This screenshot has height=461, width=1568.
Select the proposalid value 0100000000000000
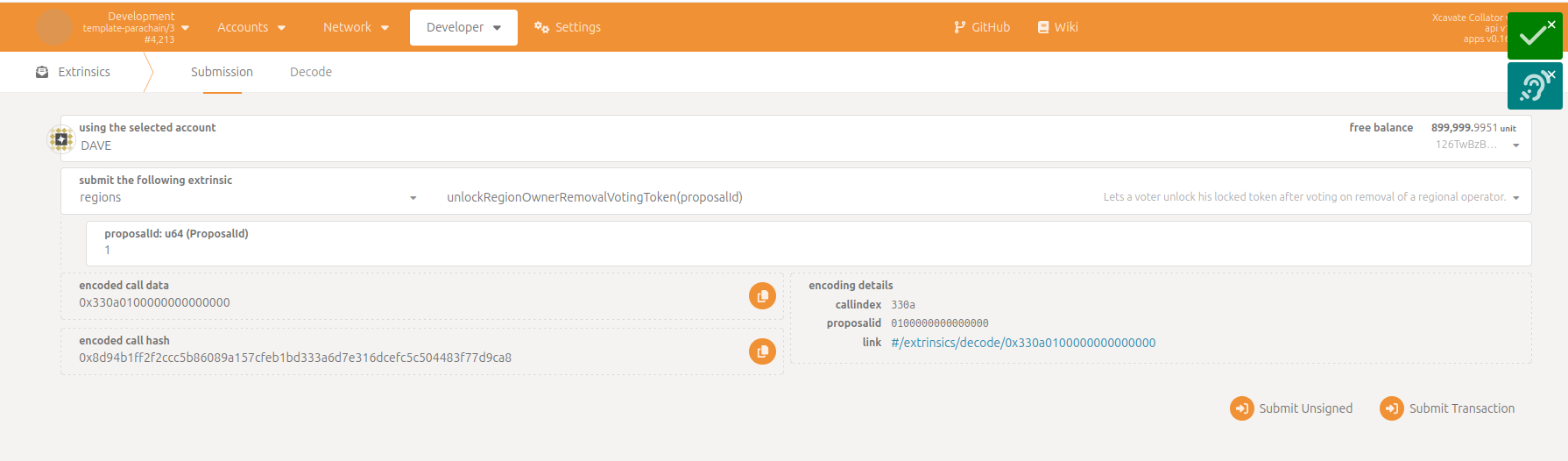click(940, 323)
